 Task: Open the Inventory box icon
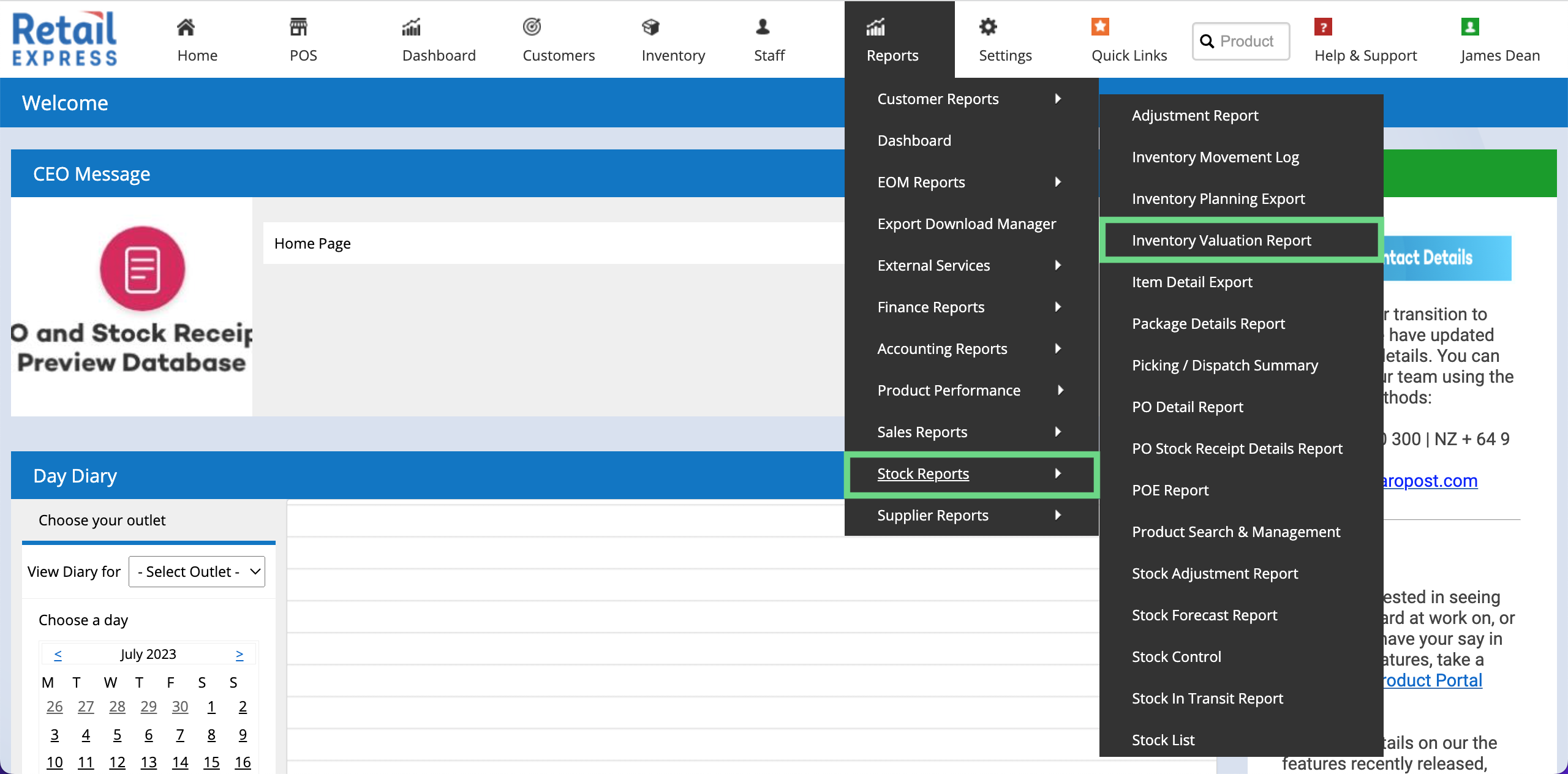(x=650, y=27)
